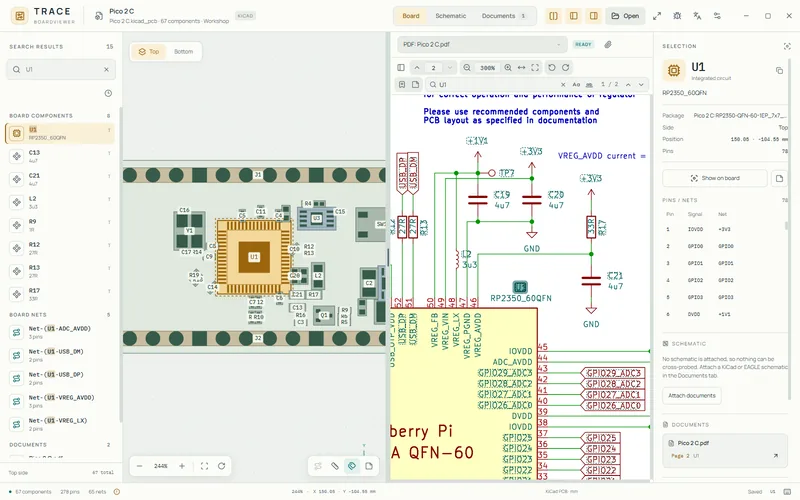Select pin 1 IOVDD row in pins table
The width and height of the screenshot is (800, 500).
[x=724, y=230]
